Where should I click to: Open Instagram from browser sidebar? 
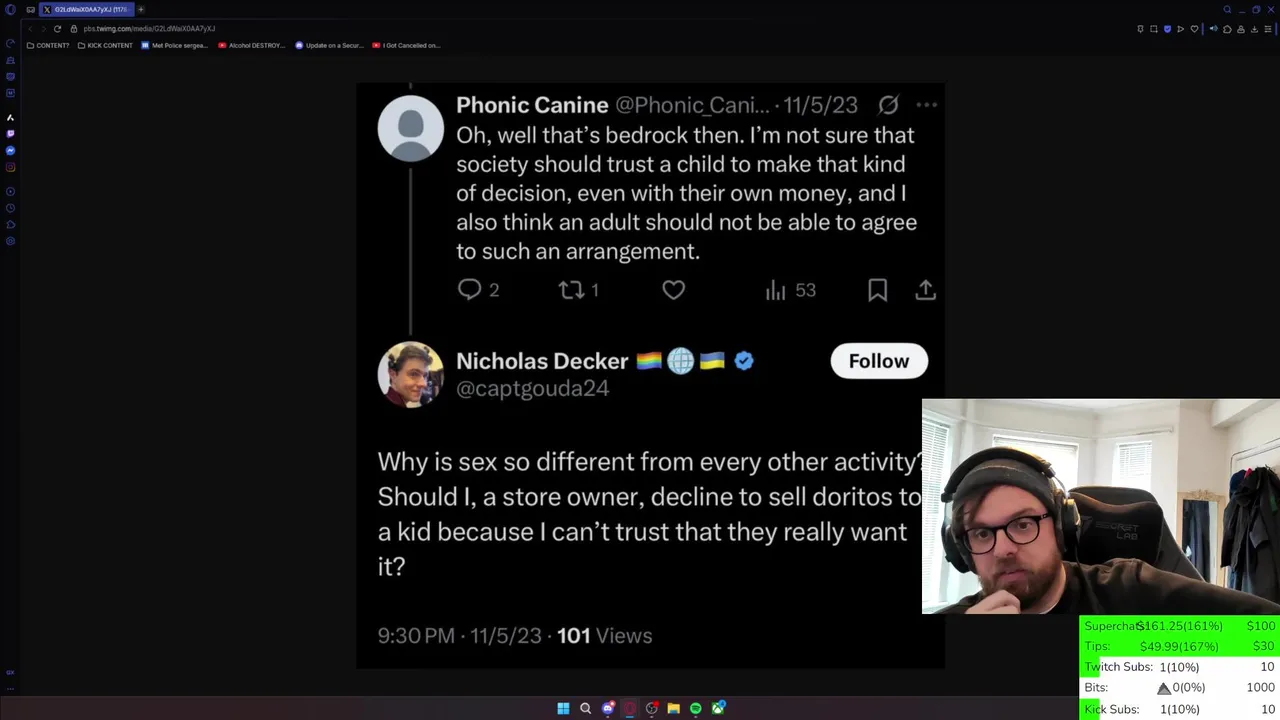click(x=10, y=167)
